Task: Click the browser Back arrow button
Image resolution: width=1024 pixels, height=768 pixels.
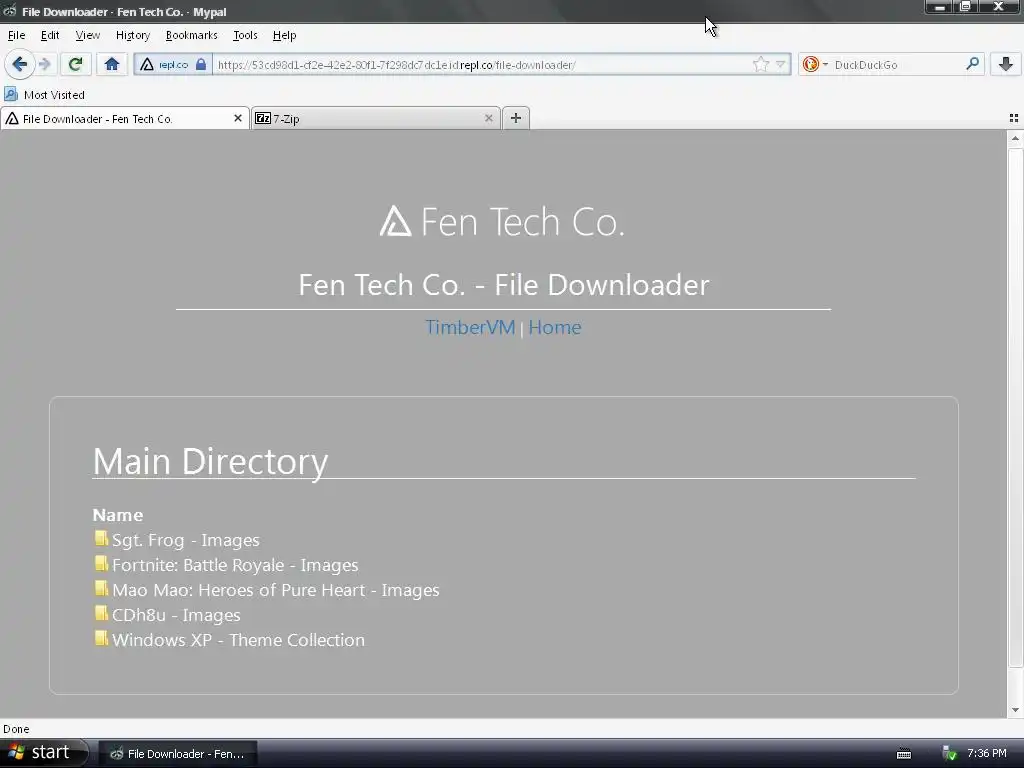Action: click(19, 65)
